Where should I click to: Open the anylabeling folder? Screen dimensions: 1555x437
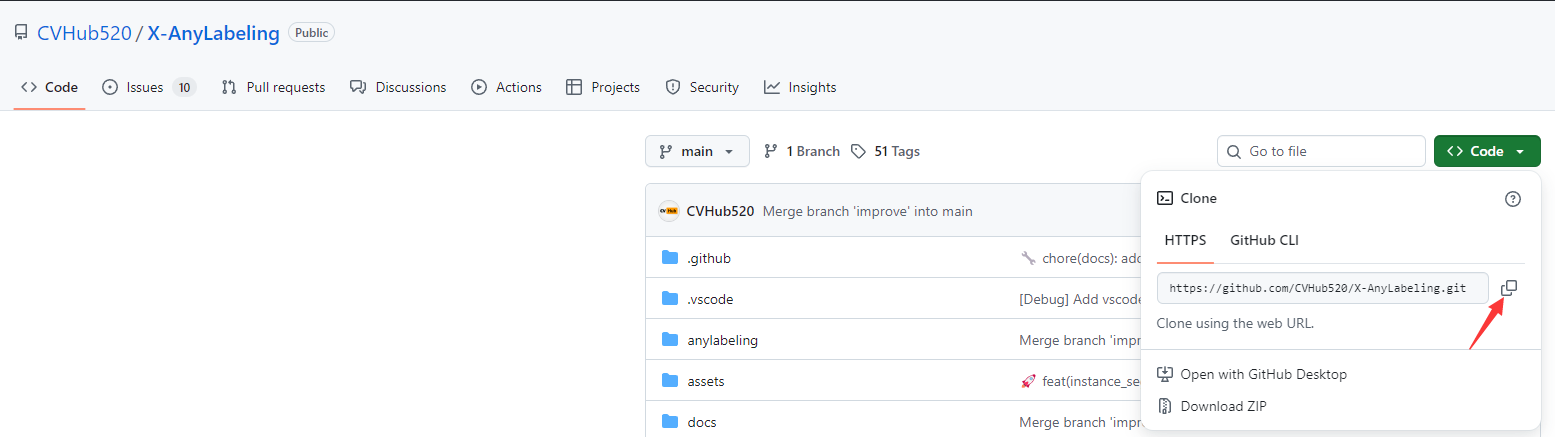pos(723,340)
